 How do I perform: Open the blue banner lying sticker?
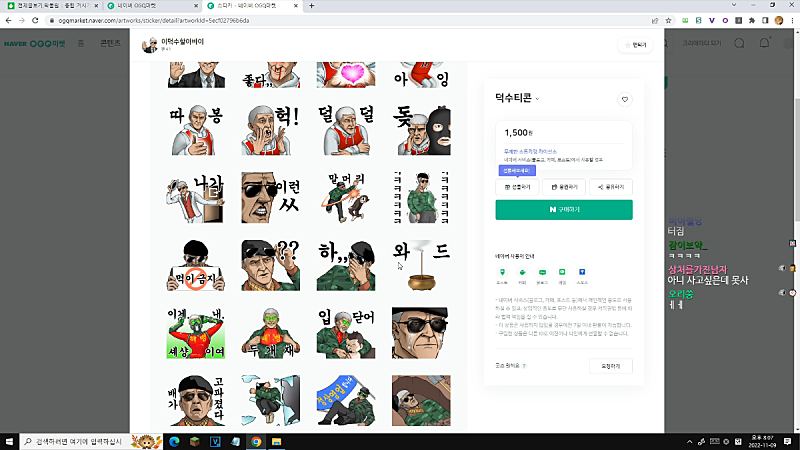click(x=346, y=401)
